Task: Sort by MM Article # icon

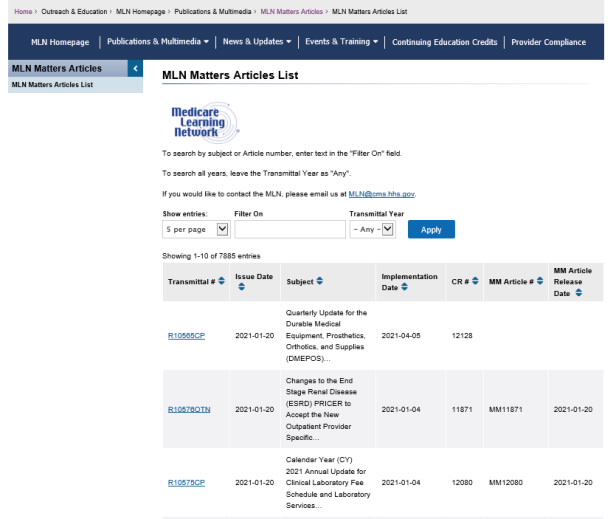Action: 537,282
